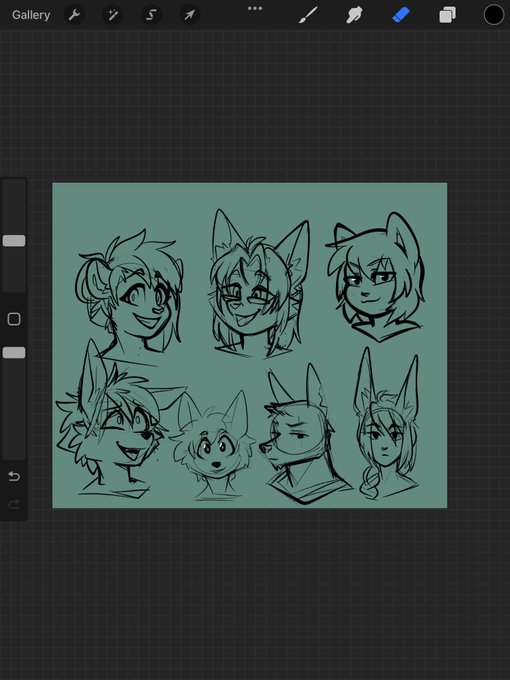Open the black color picker circle
Viewport: 510px width, 680px height.
pos(494,15)
